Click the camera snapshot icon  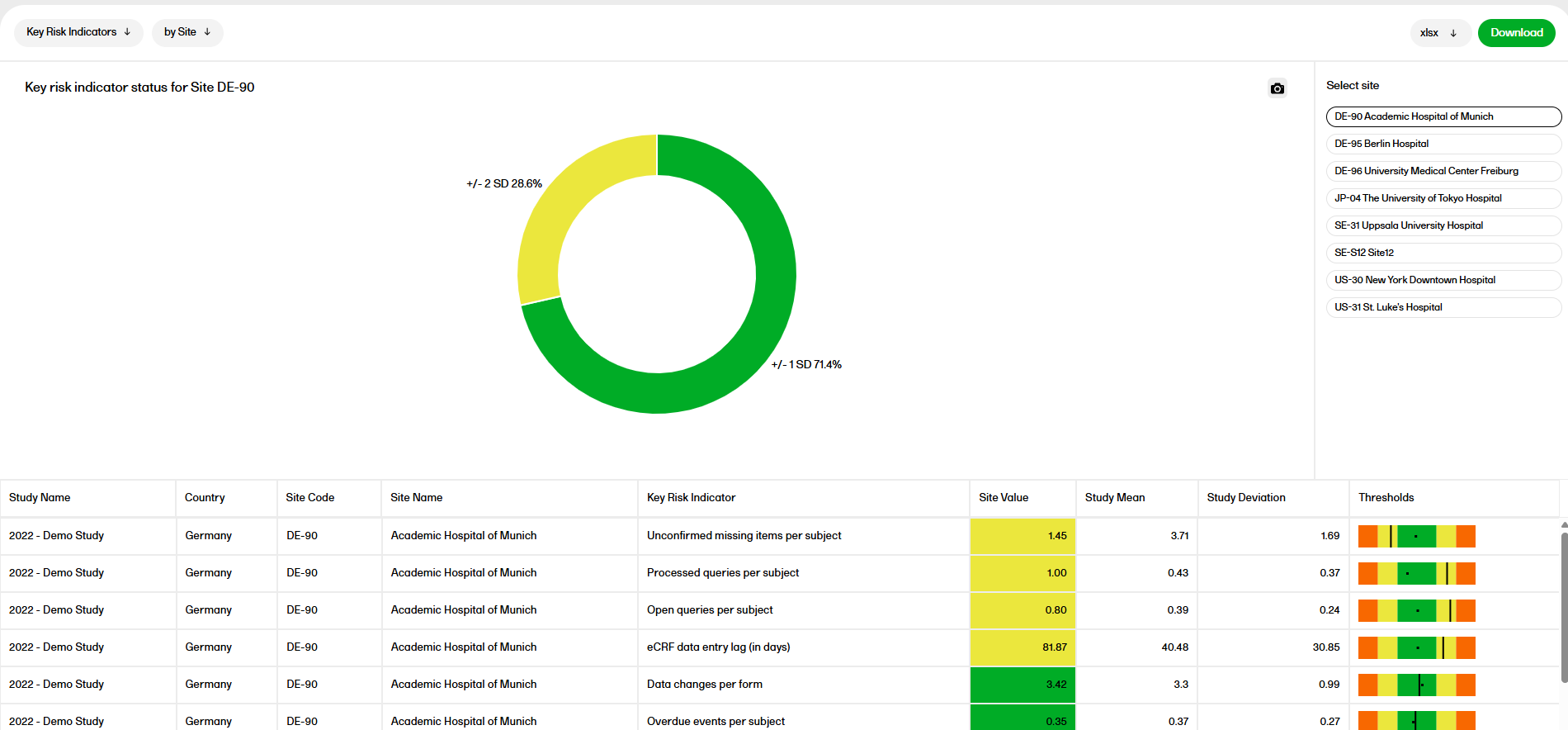pyautogui.click(x=1277, y=88)
